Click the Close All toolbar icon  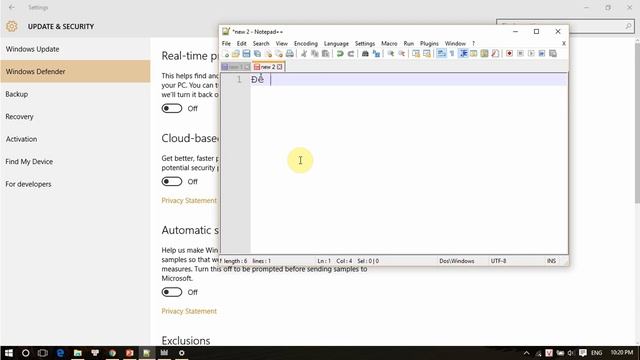point(279,53)
